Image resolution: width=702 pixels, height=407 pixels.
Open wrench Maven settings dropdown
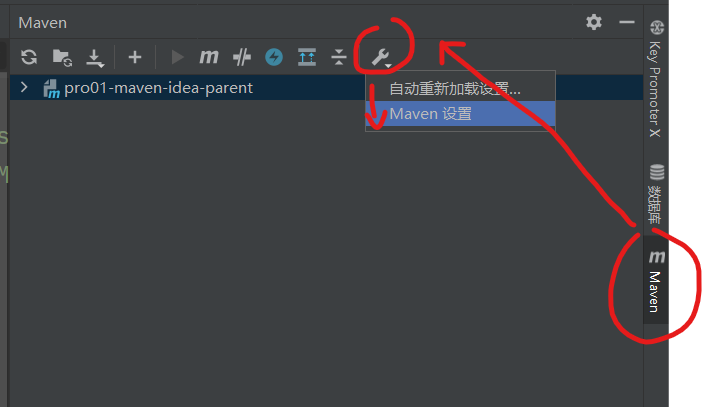[x=381, y=58]
